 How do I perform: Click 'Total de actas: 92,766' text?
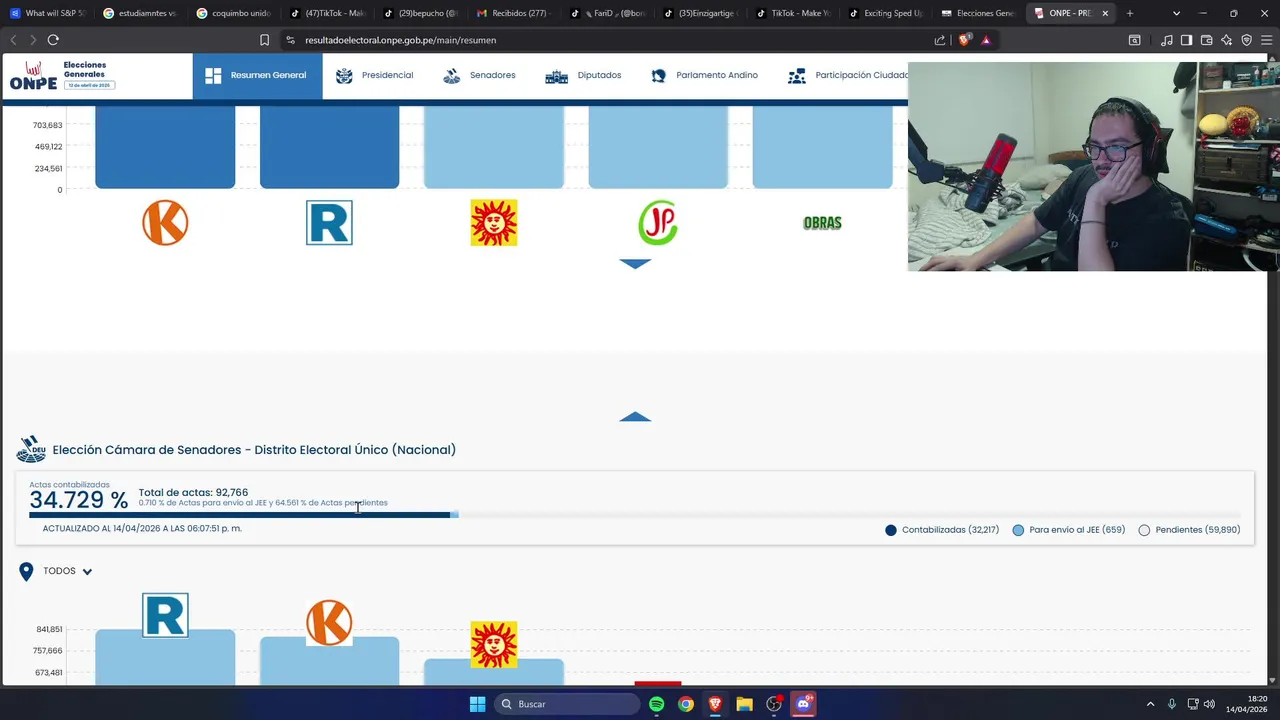(193, 492)
